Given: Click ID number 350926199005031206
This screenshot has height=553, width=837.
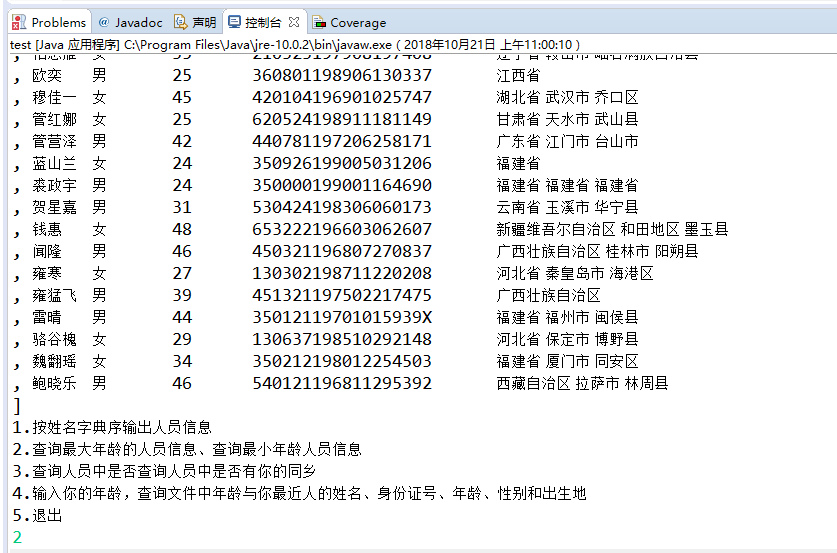Looking at the screenshot, I should [x=342, y=163].
